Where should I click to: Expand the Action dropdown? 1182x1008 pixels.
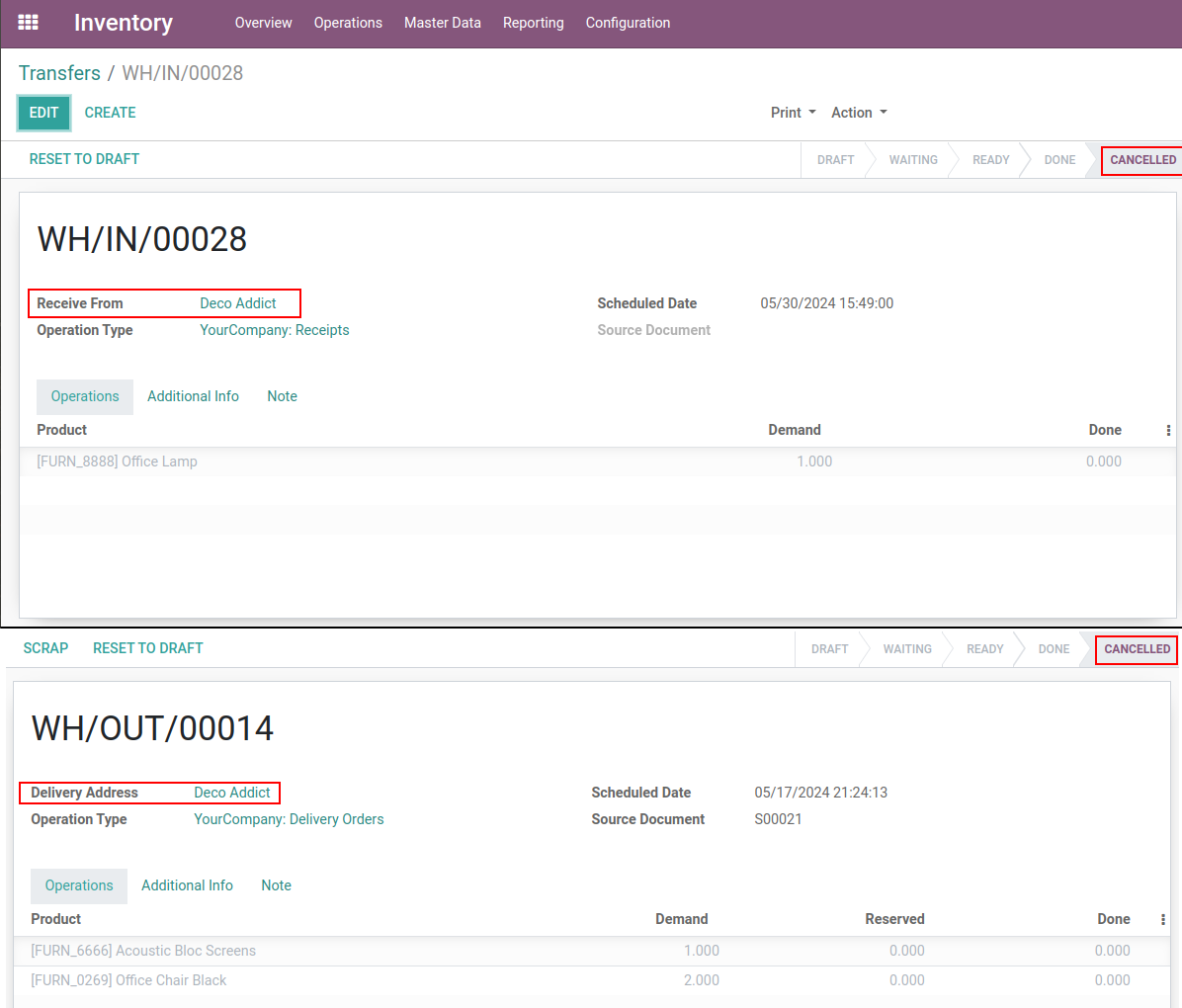pyautogui.click(x=858, y=113)
